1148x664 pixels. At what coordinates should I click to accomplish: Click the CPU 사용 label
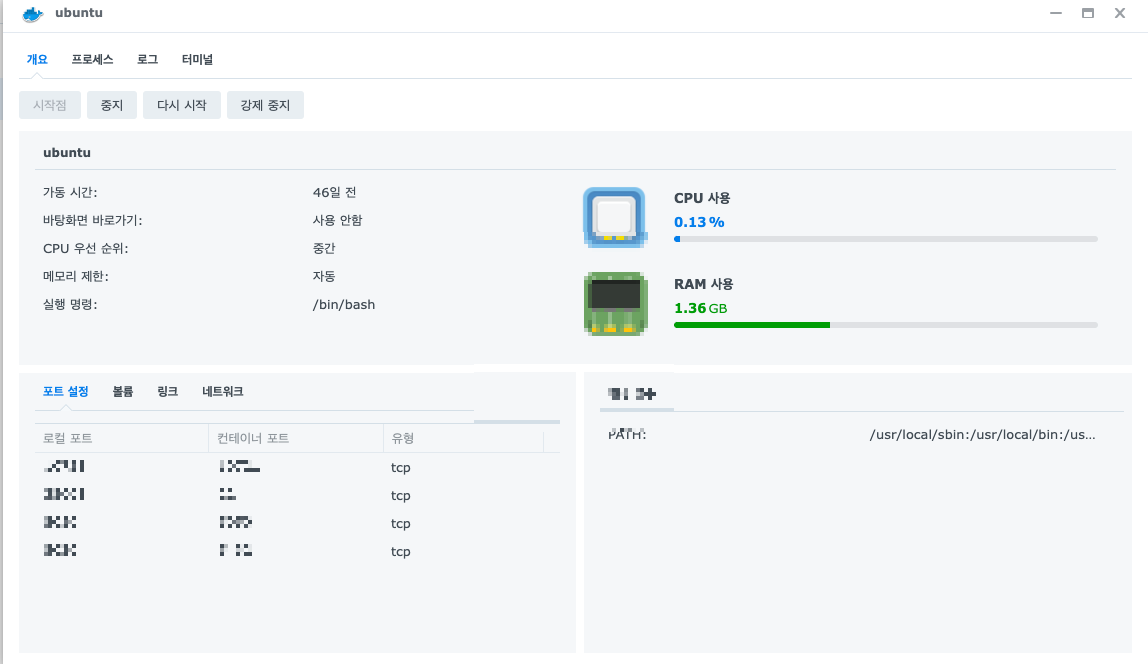702,198
